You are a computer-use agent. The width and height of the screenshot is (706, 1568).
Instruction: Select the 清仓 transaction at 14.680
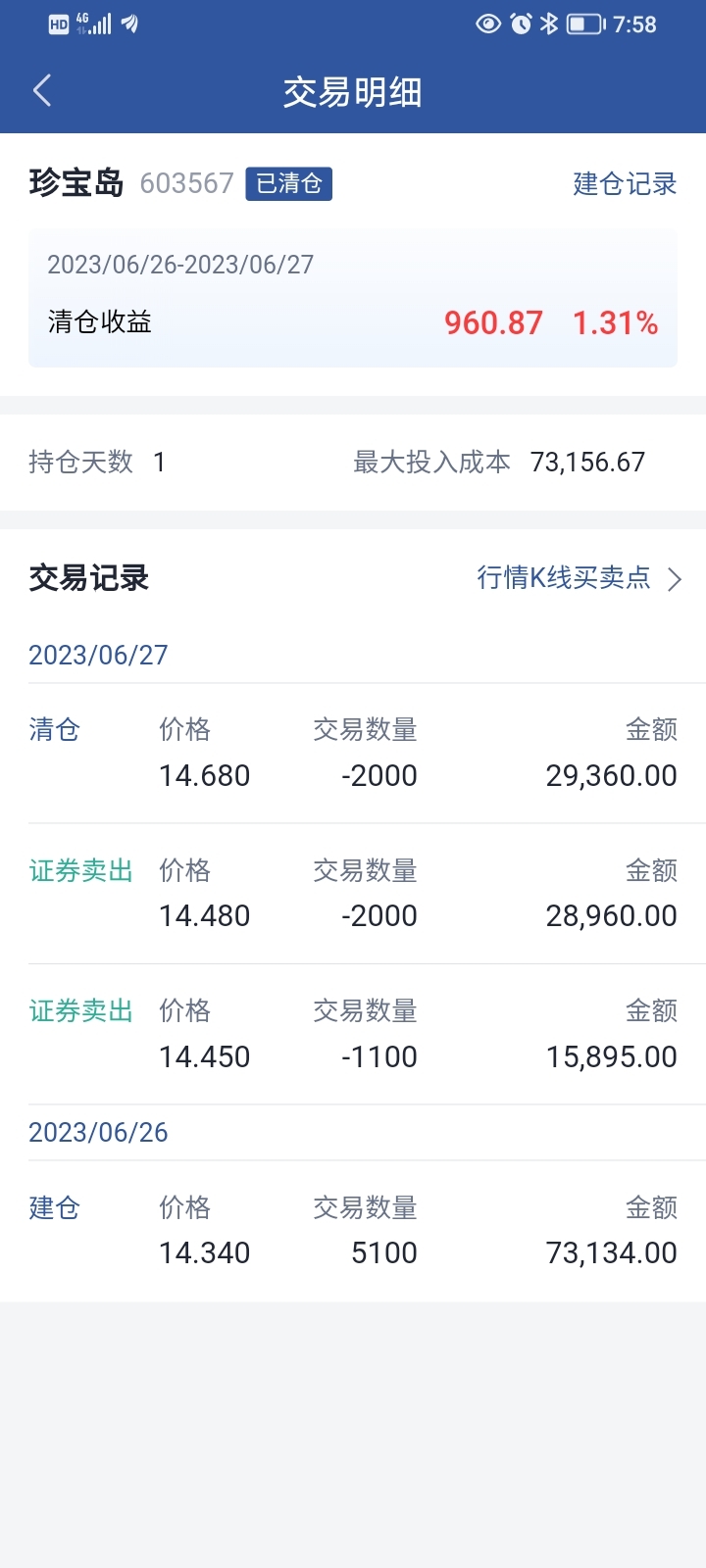(x=353, y=753)
